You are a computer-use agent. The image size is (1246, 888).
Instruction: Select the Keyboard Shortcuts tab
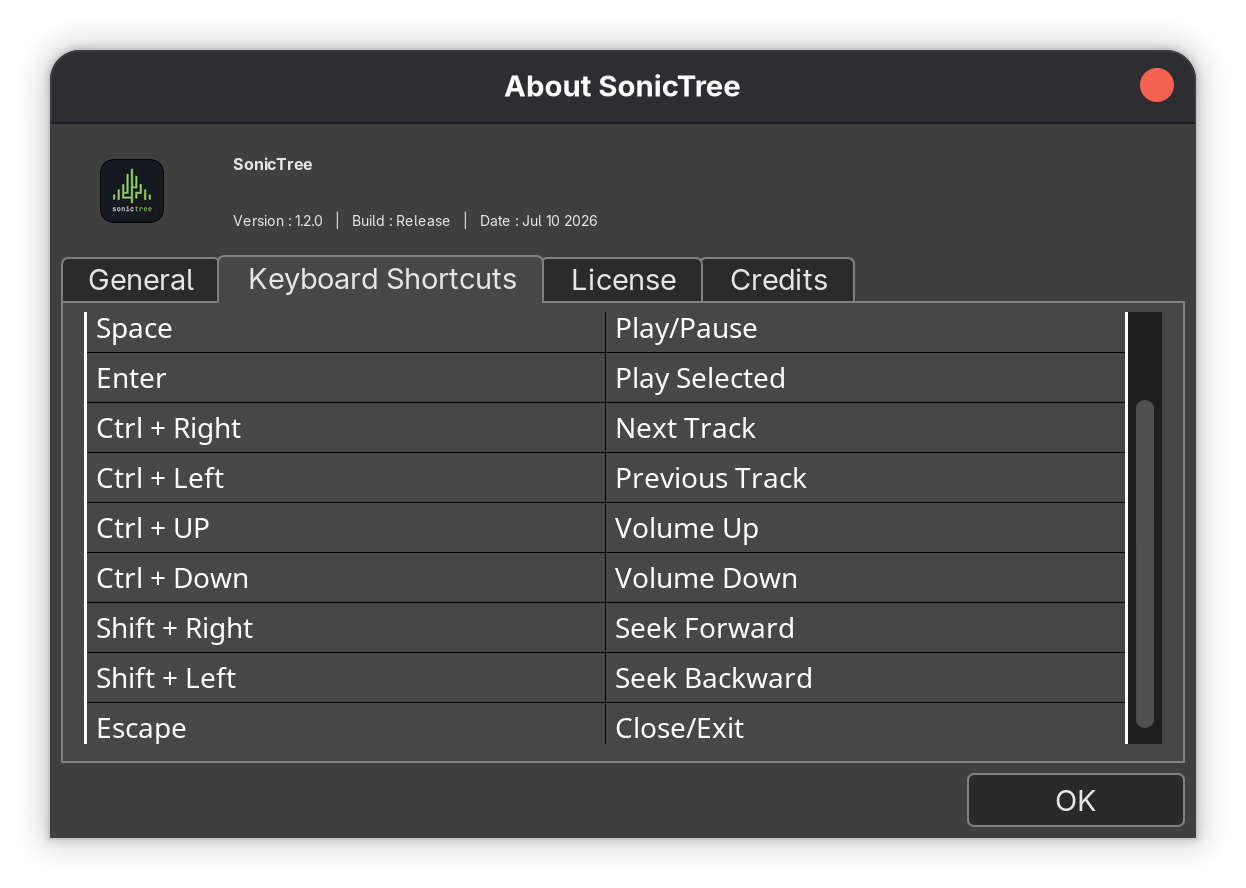click(x=382, y=279)
